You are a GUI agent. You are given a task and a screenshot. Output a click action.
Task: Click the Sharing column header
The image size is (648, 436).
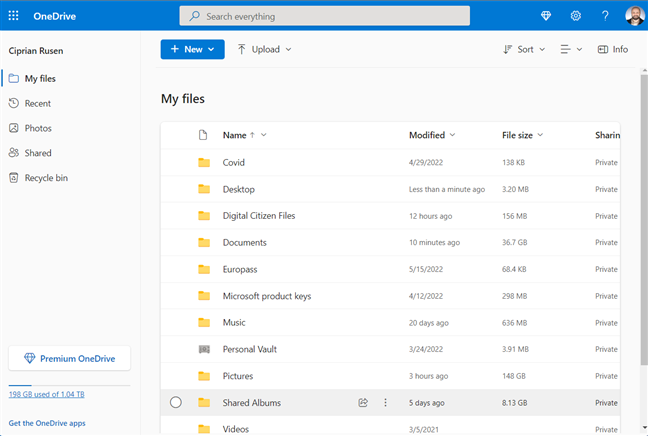[x=608, y=135]
